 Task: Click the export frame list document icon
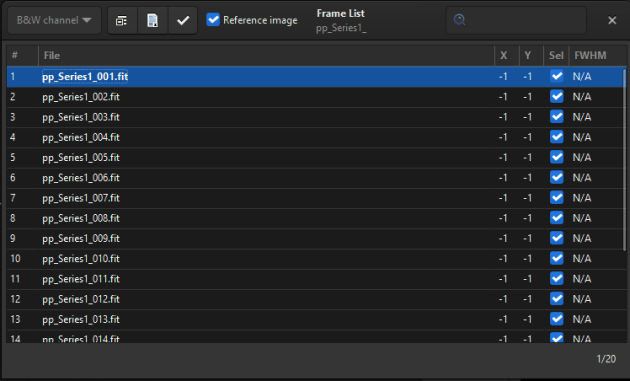click(x=153, y=20)
